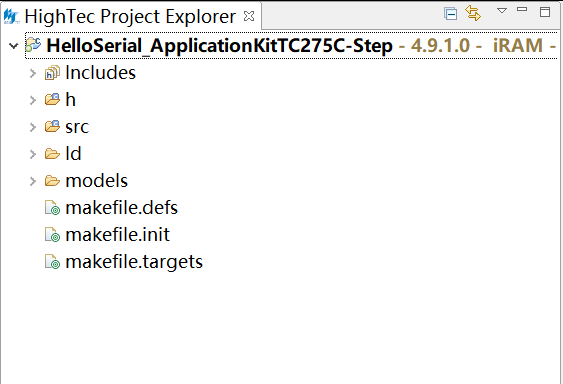This screenshot has width=563, height=384.
Task: Expand the Includes node
Action: [x=33, y=73]
